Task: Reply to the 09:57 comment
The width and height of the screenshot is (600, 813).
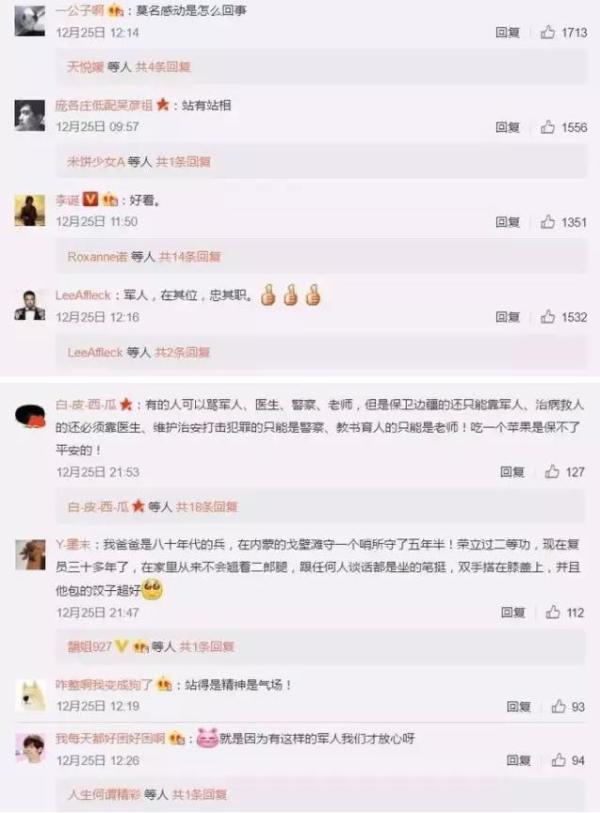Action: click(507, 127)
